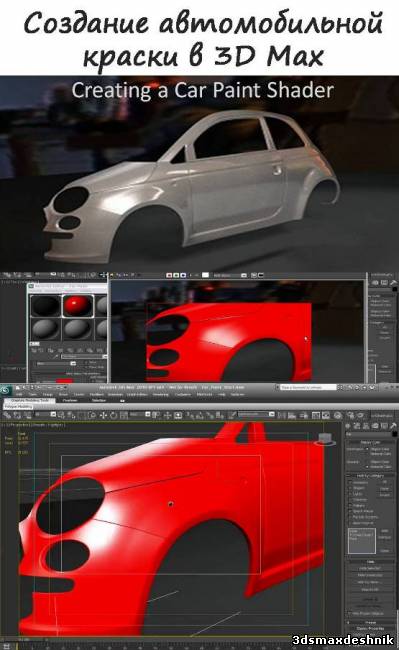Image resolution: width=399 pixels, height=650 pixels.
Task: Toggle the Helpers checkbox in Hide by Category
Action: point(350,505)
